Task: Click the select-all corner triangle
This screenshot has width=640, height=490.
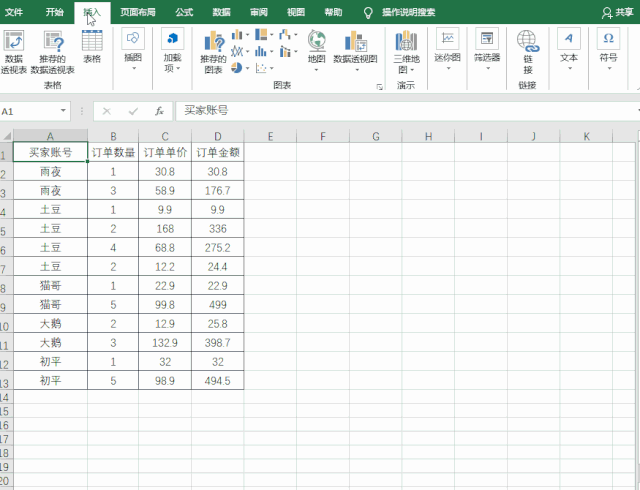Action: click(x=7, y=136)
